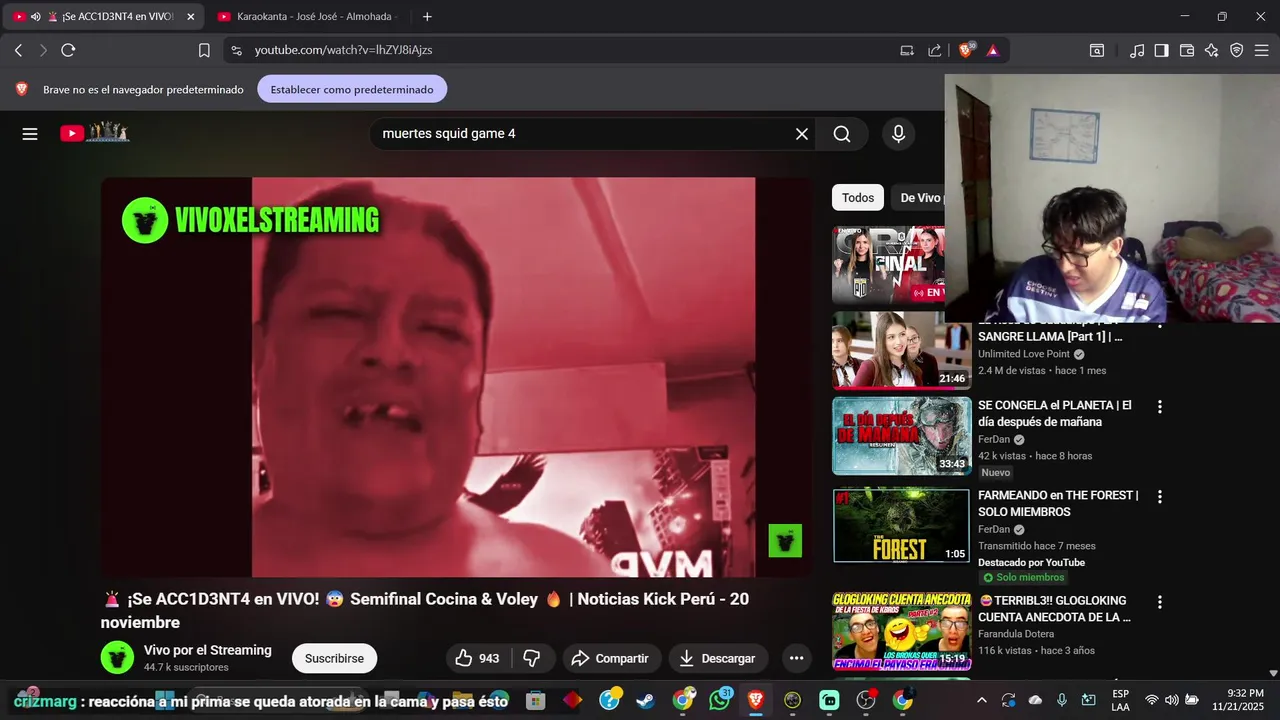The height and width of the screenshot is (720, 1280).
Task: Open 'SE CONGELA el PLANETA' video title
Action: click(1055, 414)
